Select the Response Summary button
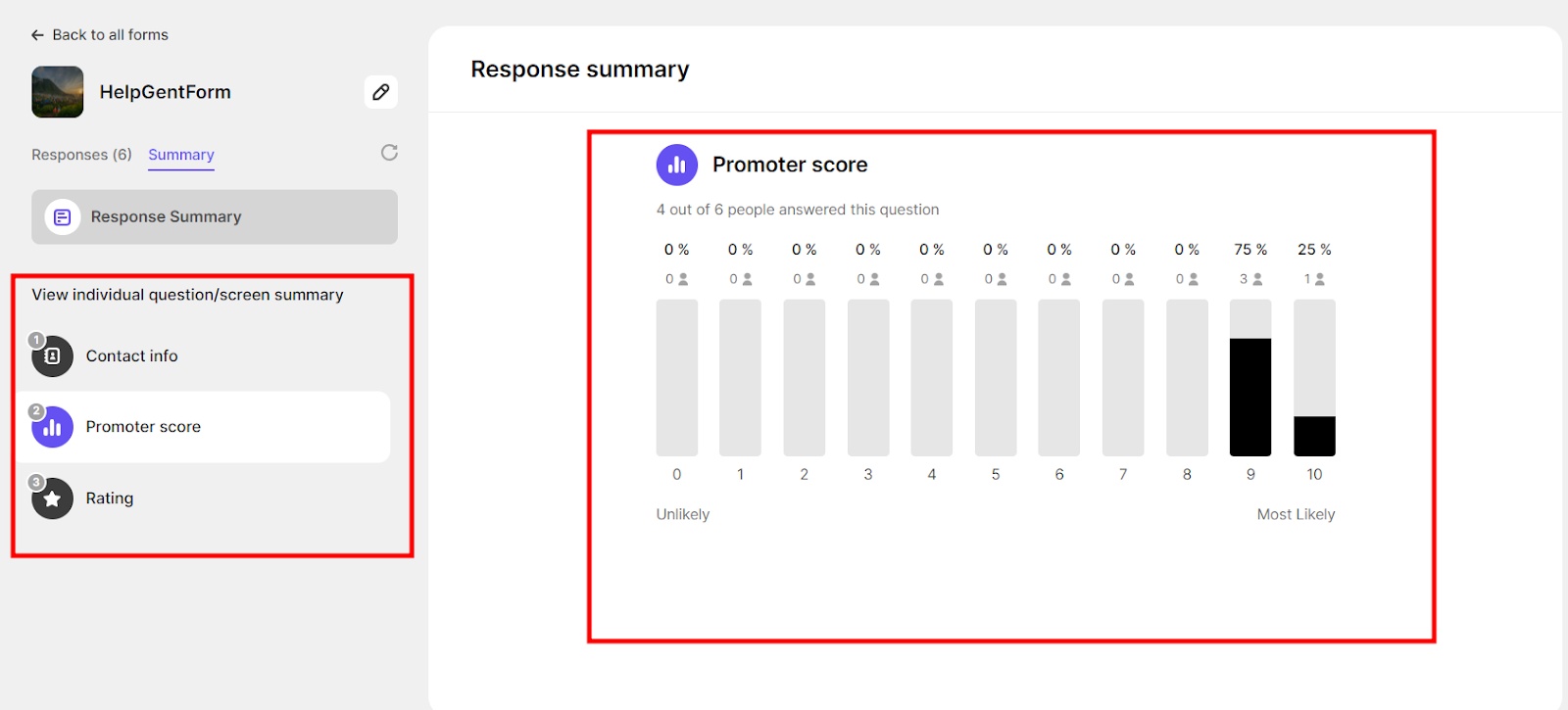Viewport: 1568px width, 710px height. coord(215,216)
